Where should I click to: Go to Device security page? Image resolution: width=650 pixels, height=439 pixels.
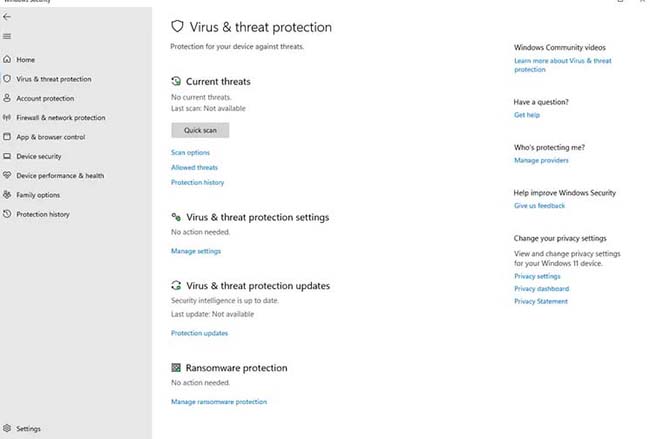(39, 156)
